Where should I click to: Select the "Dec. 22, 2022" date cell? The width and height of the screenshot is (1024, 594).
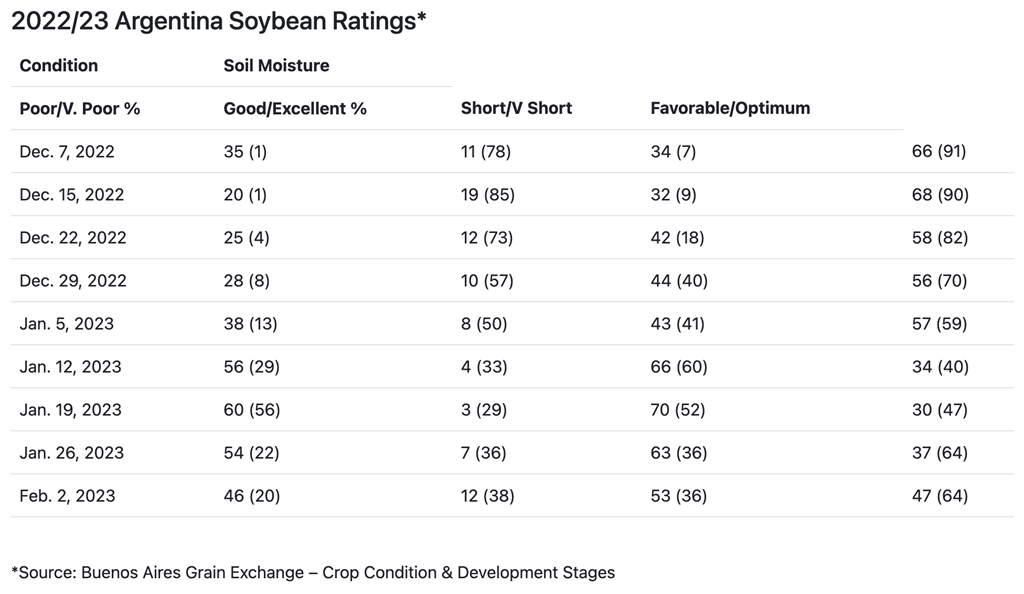(73, 238)
